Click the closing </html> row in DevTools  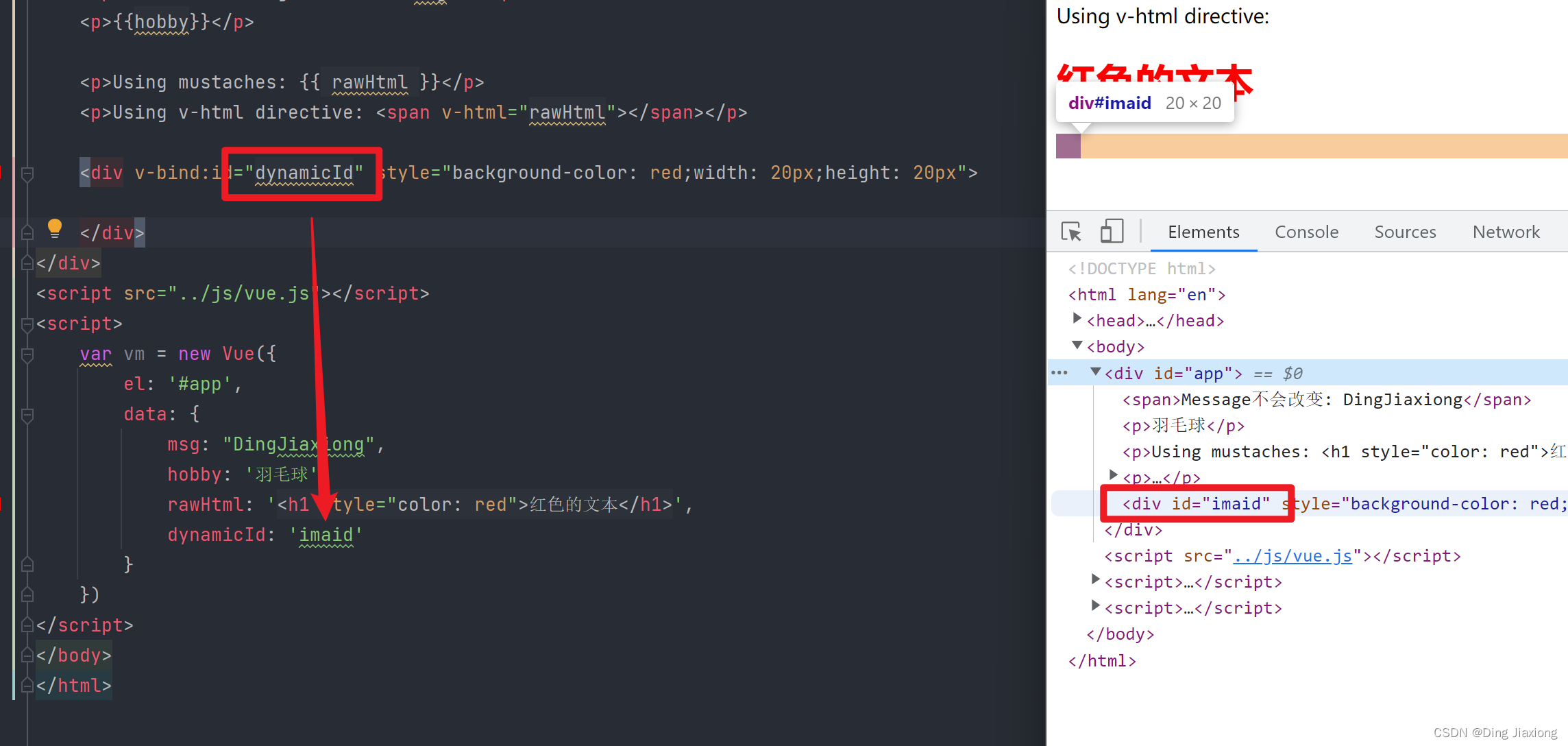coord(1102,661)
